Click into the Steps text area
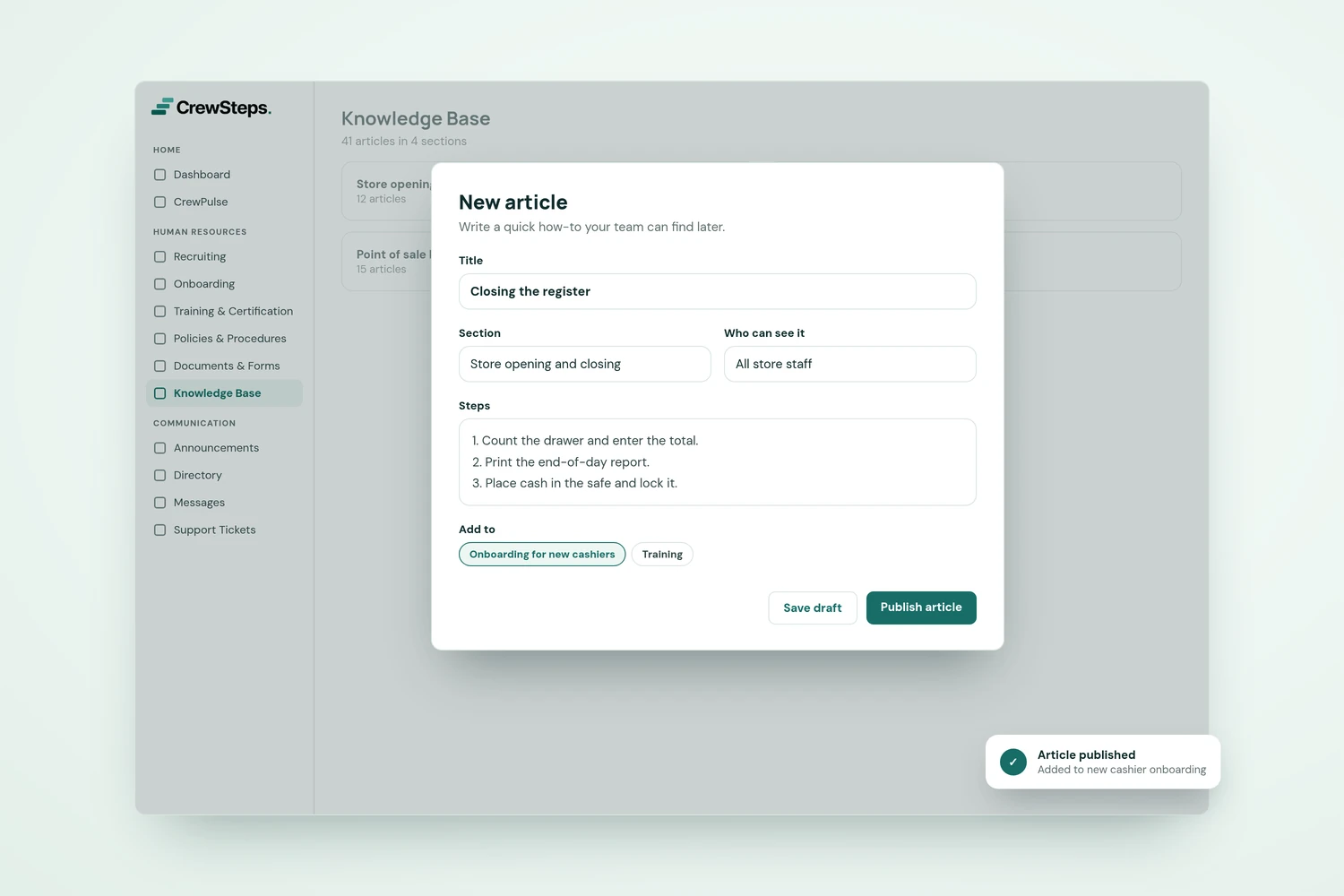The width and height of the screenshot is (1344, 896). [718, 462]
